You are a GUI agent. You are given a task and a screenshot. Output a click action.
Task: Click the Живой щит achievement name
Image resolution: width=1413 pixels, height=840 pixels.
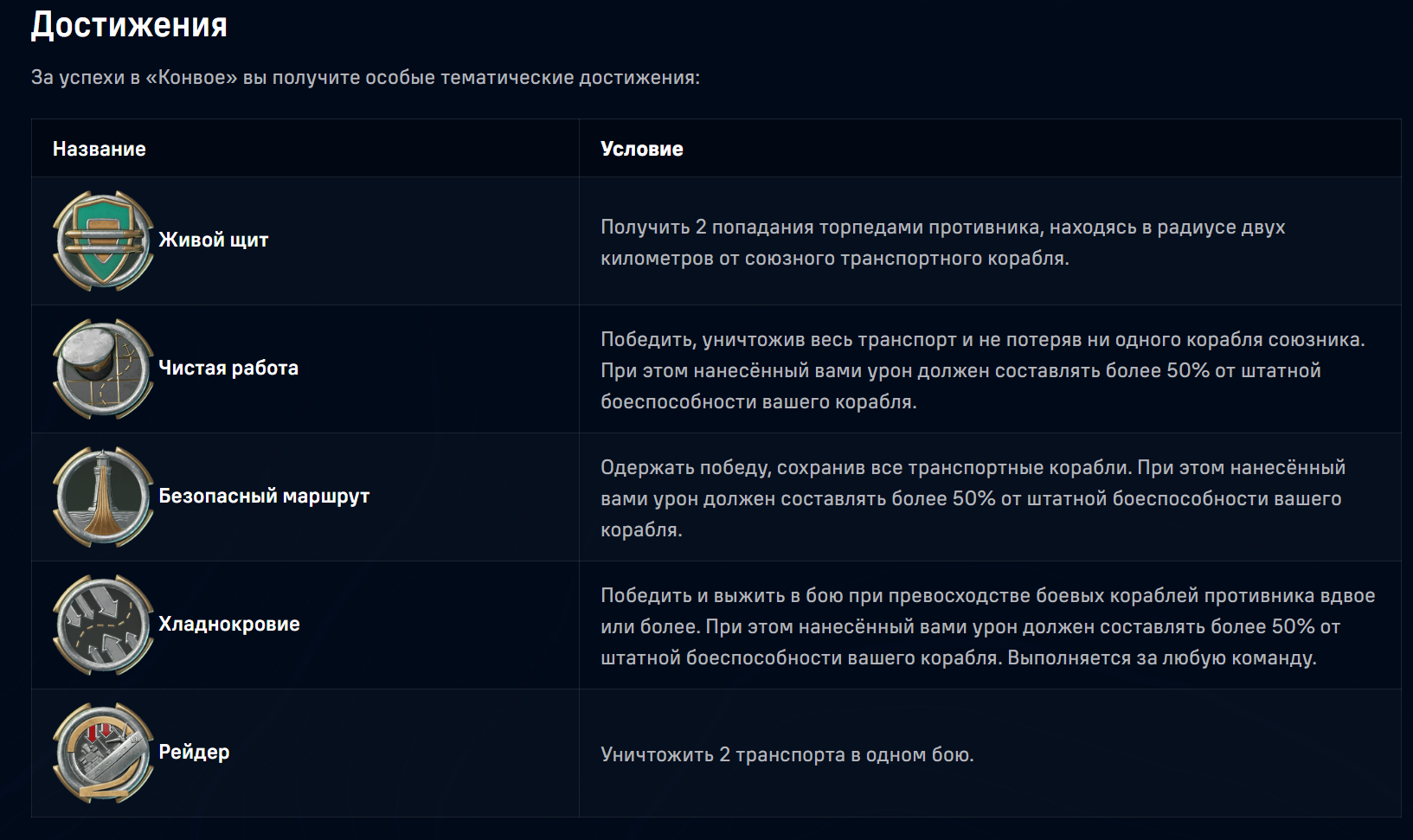pyautogui.click(x=214, y=240)
